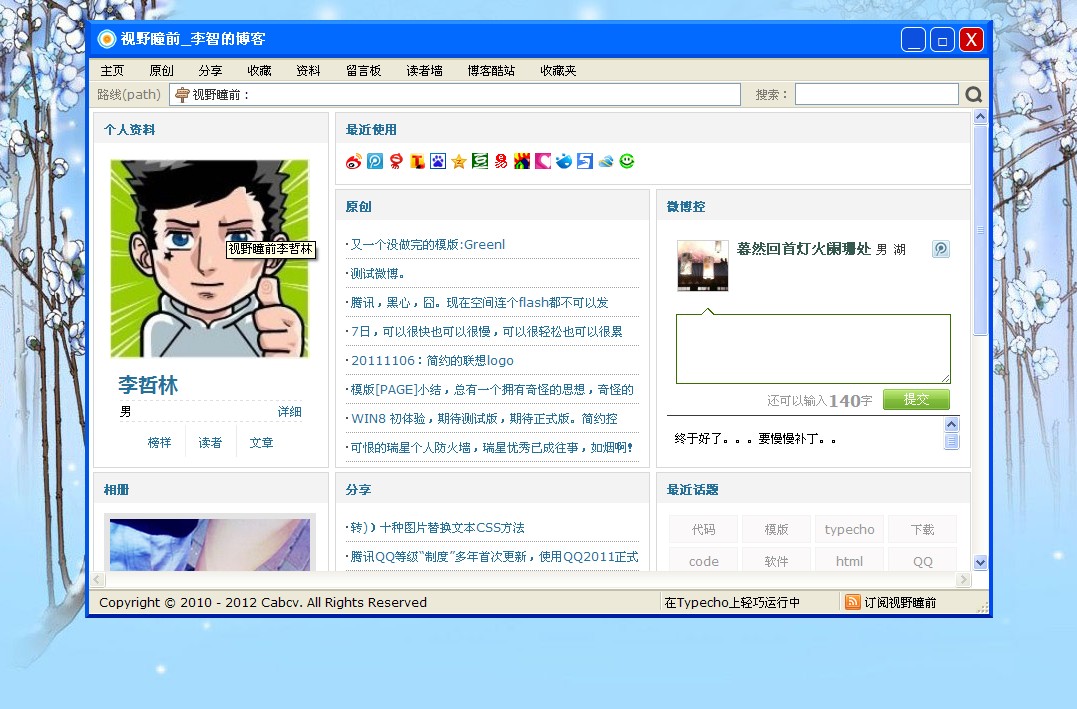
Task: Open the Baidu paw icon shortcut
Action: coord(438,160)
